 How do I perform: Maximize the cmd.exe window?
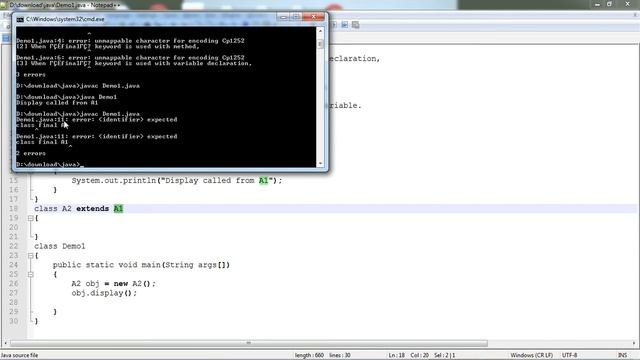296,17
